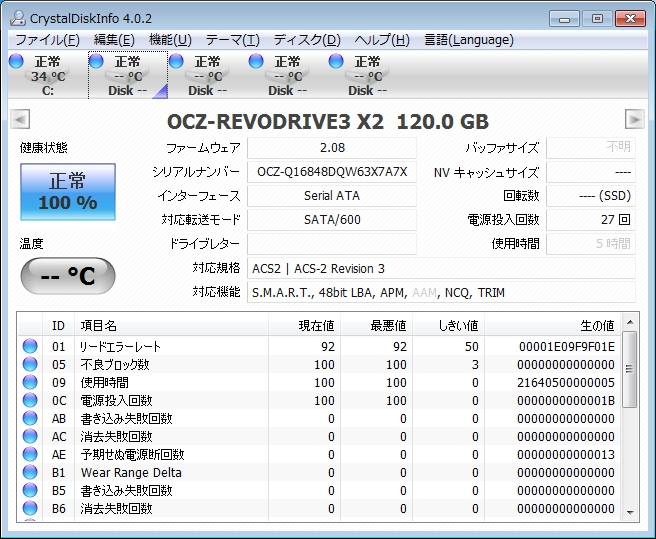Select the 予期せぬ電源断回数 row name

click(x=132, y=454)
